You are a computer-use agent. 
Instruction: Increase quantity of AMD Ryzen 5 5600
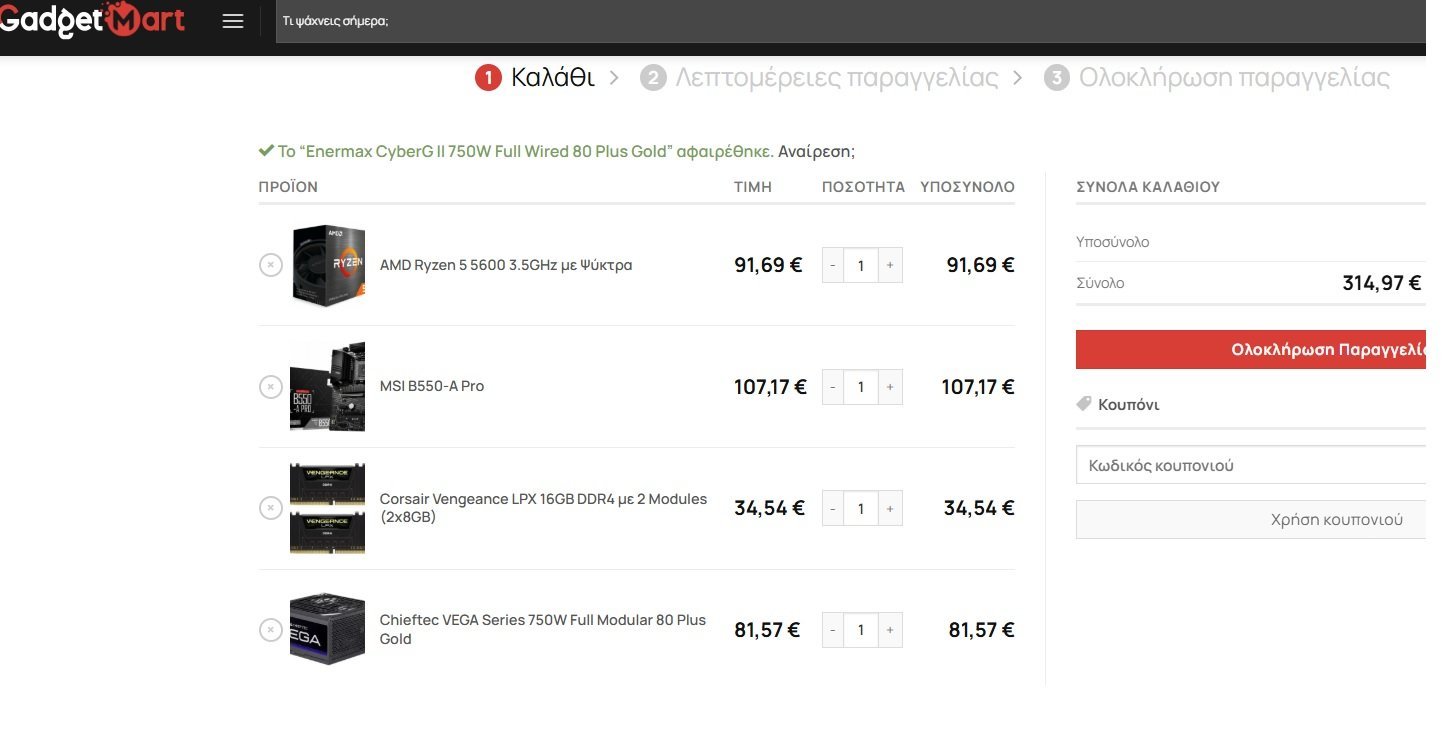click(x=890, y=265)
